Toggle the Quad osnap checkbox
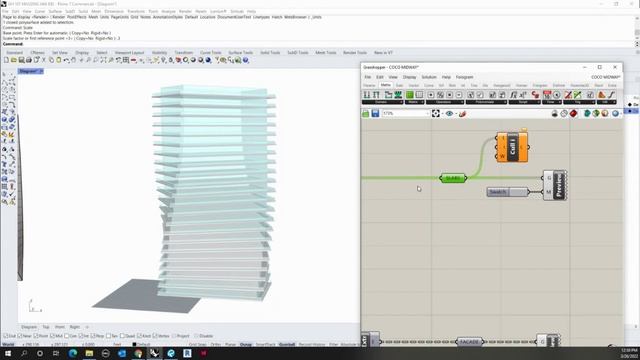This screenshot has height=360, width=640. [x=122, y=336]
